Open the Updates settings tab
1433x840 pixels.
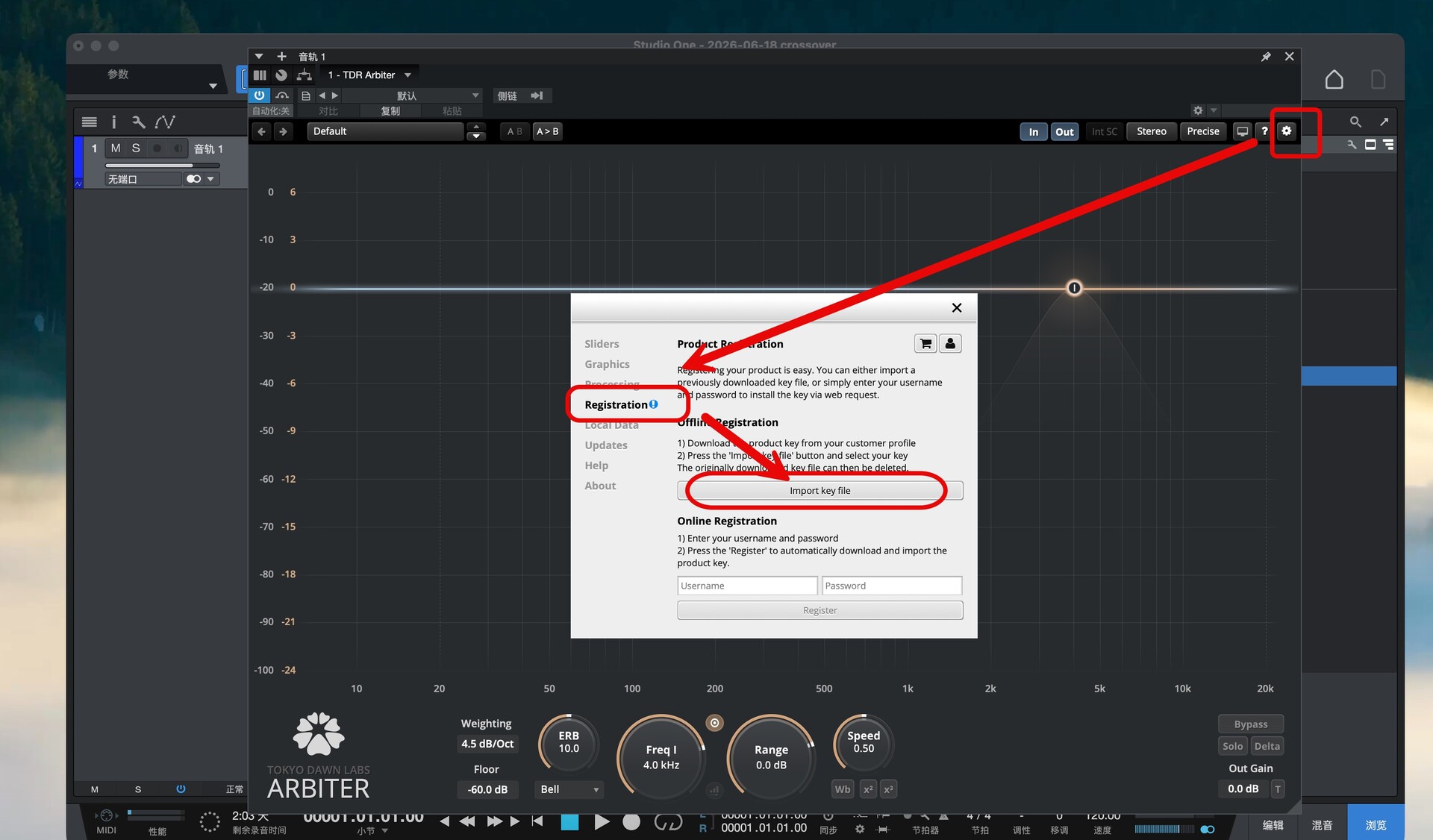pos(606,445)
